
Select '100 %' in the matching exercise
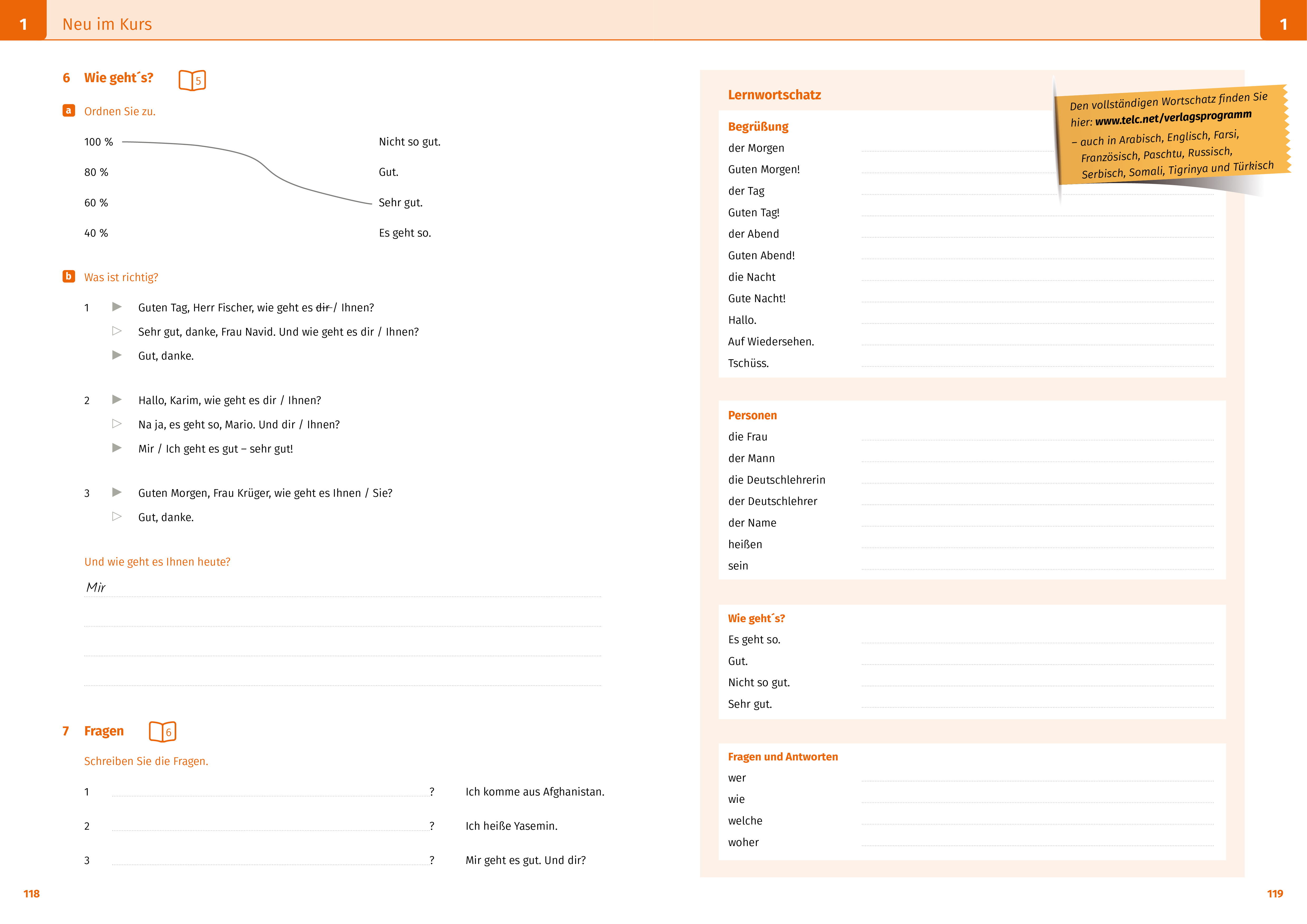[99, 142]
